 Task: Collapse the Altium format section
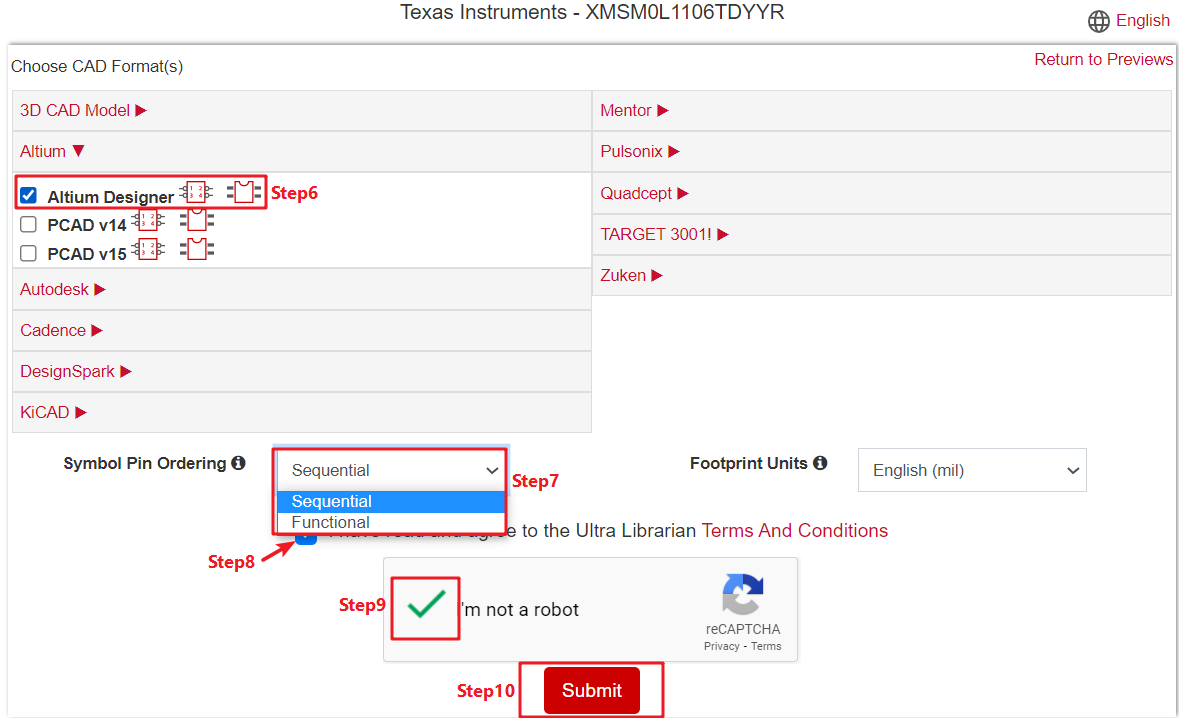pyautogui.click(x=52, y=152)
